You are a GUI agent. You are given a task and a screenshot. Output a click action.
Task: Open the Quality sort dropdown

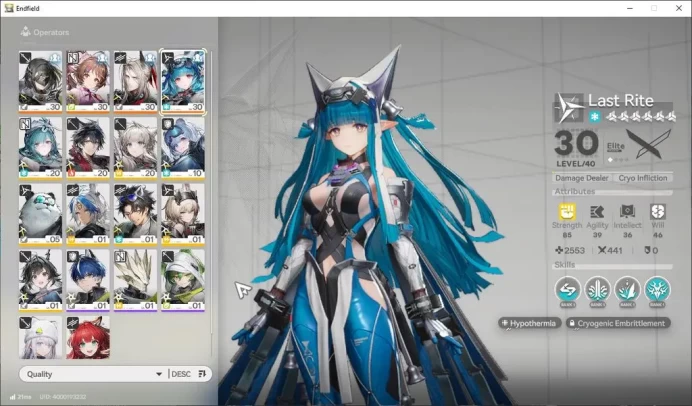pos(94,374)
